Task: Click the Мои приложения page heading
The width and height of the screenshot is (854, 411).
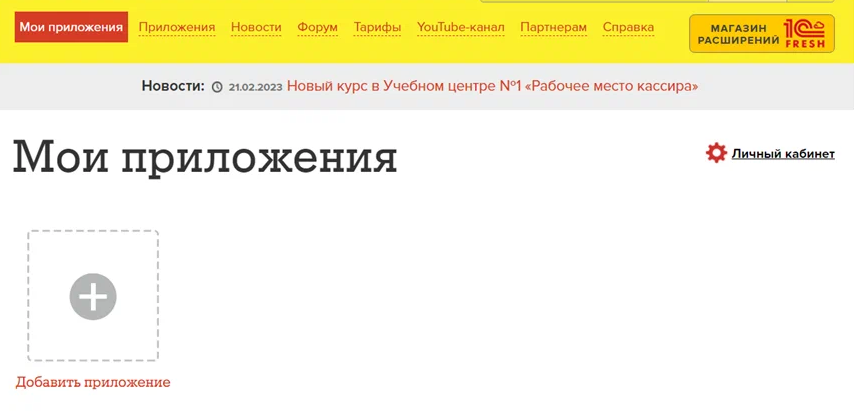Action: tap(205, 157)
